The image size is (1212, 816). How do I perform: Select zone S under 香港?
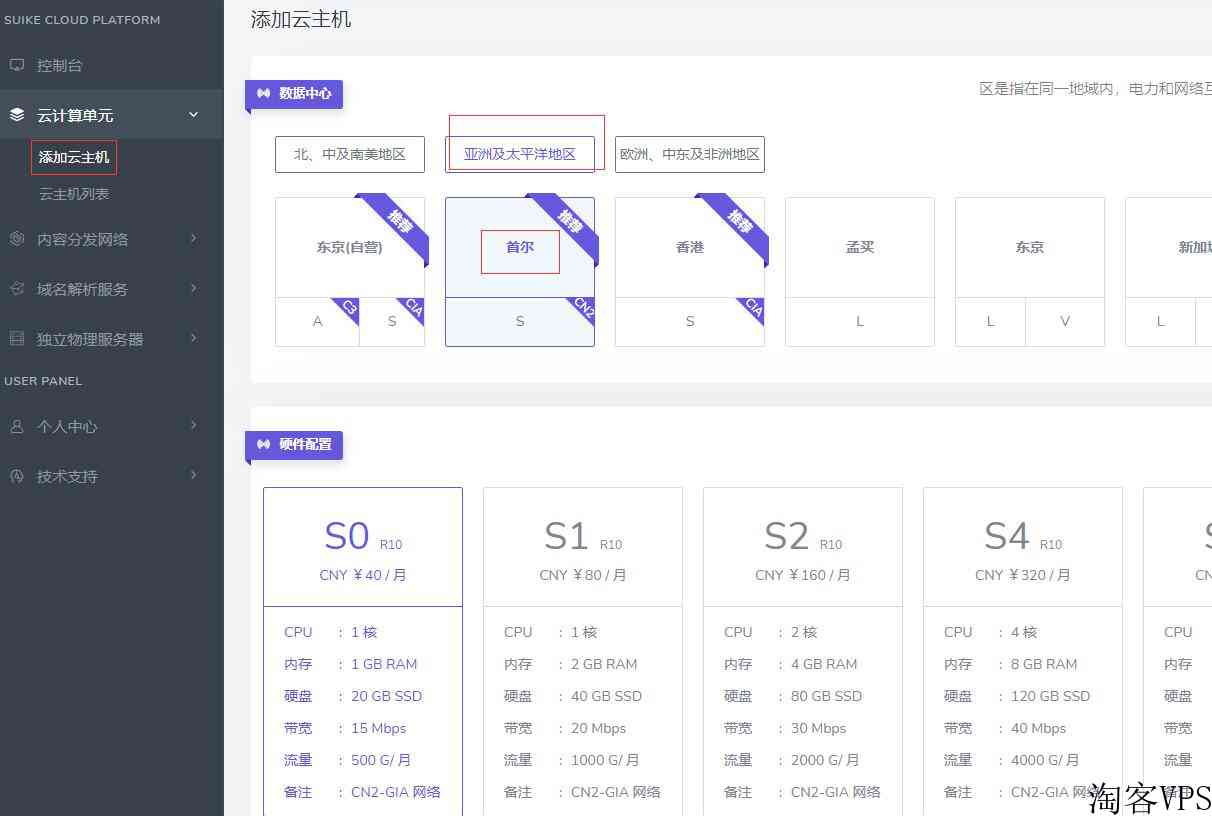click(x=690, y=322)
